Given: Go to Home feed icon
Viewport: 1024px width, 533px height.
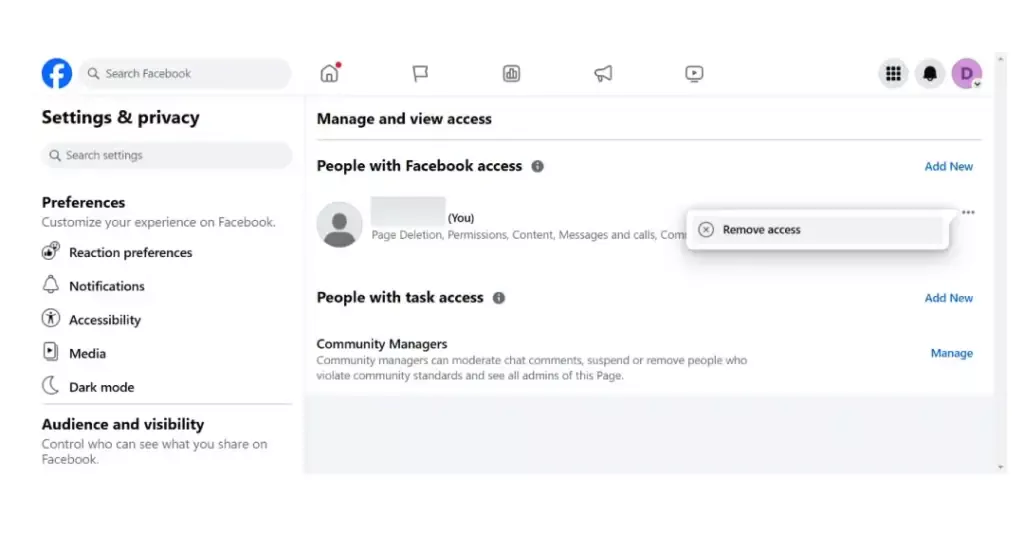Looking at the screenshot, I should [330, 73].
